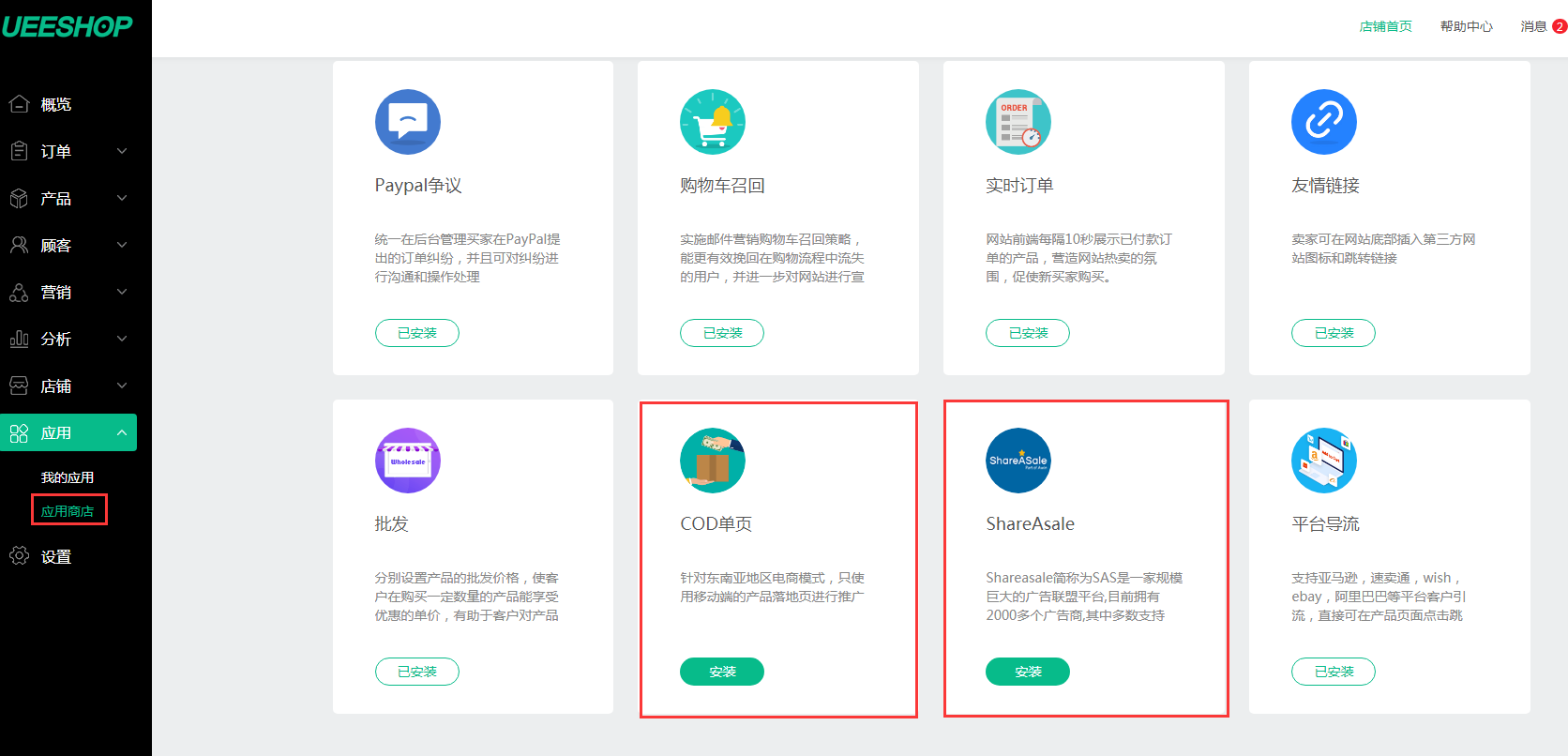Click 已安装 button under 实时订单
Viewport: 1568px width, 756px height.
click(x=1028, y=333)
